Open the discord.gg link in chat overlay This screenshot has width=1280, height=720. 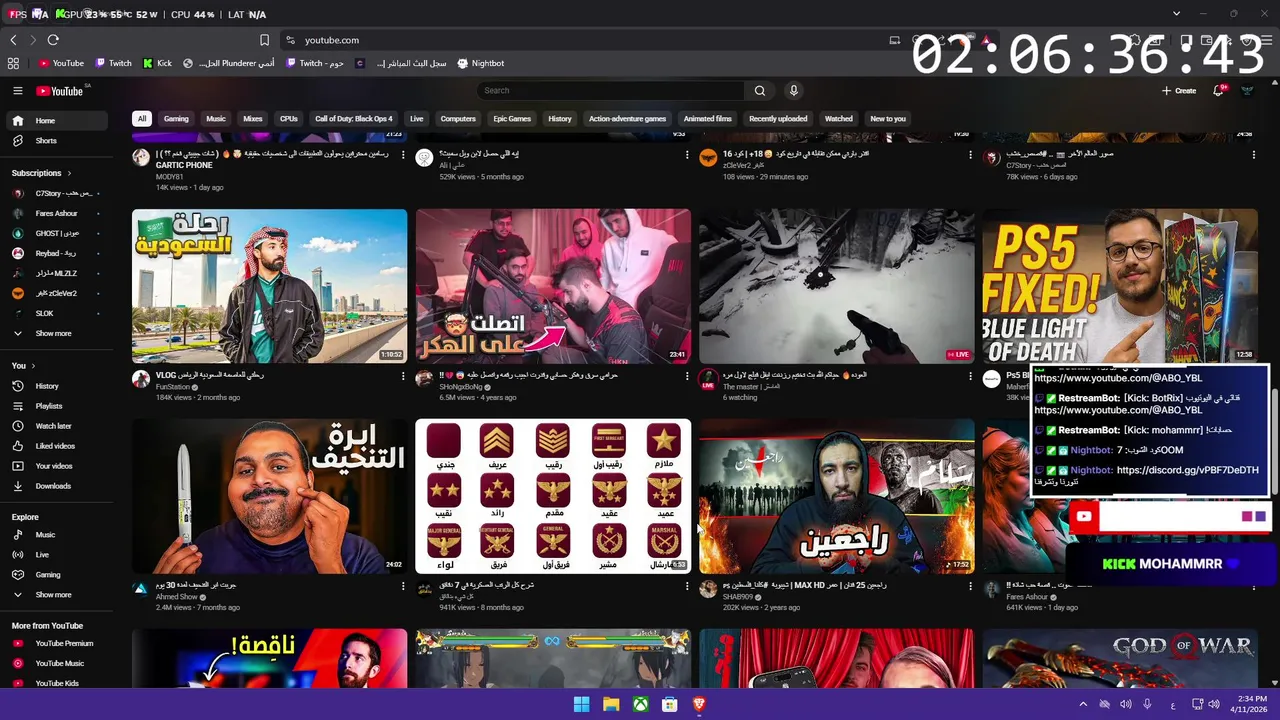click(x=1187, y=470)
